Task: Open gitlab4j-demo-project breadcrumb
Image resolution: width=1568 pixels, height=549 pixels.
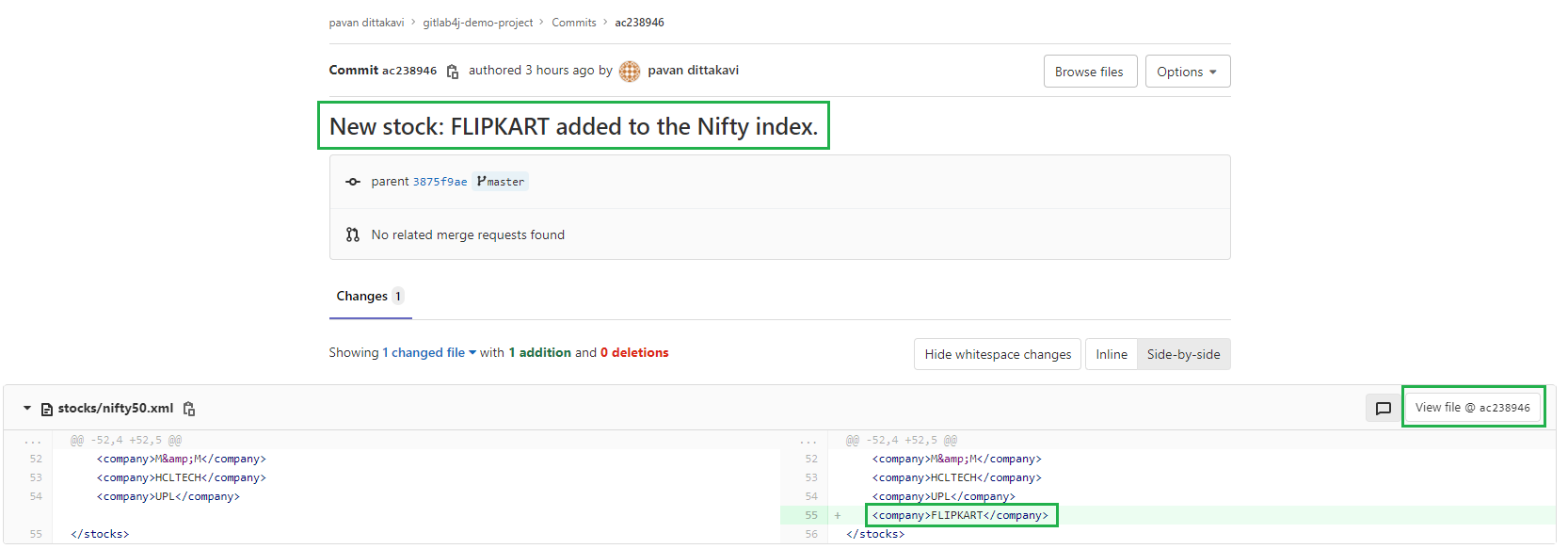Action: point(477,23)
